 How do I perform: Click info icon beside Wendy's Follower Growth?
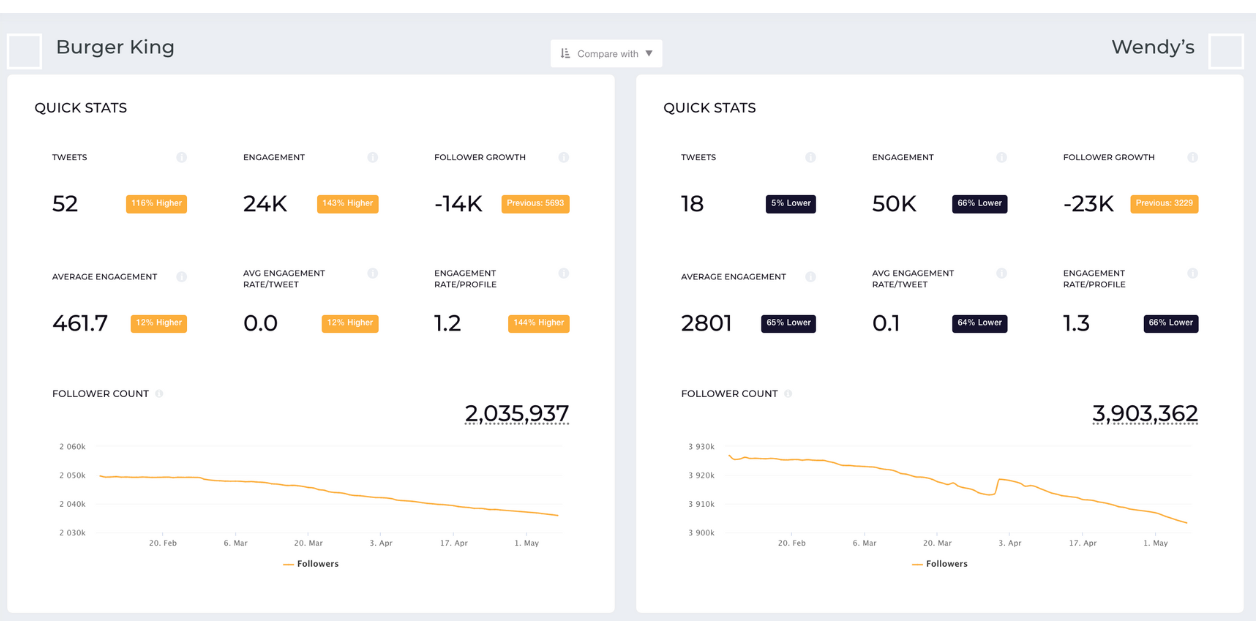click(x=1193, y=158)
